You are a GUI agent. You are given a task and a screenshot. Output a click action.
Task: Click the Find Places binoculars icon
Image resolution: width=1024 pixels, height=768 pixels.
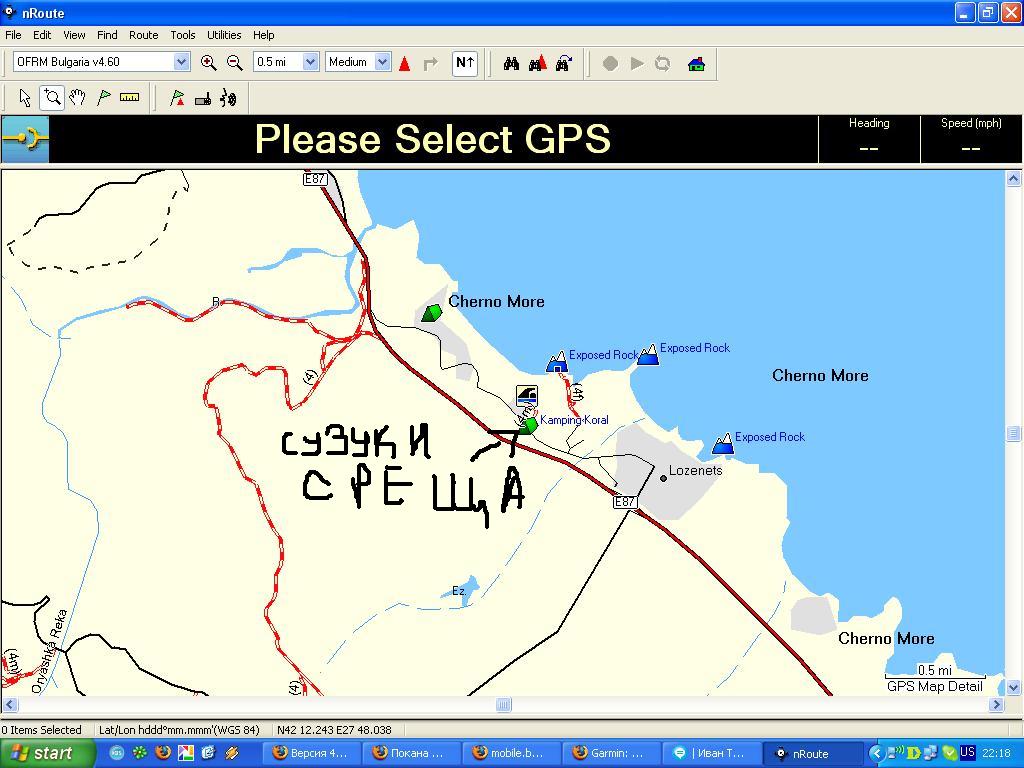coord(511,63)
